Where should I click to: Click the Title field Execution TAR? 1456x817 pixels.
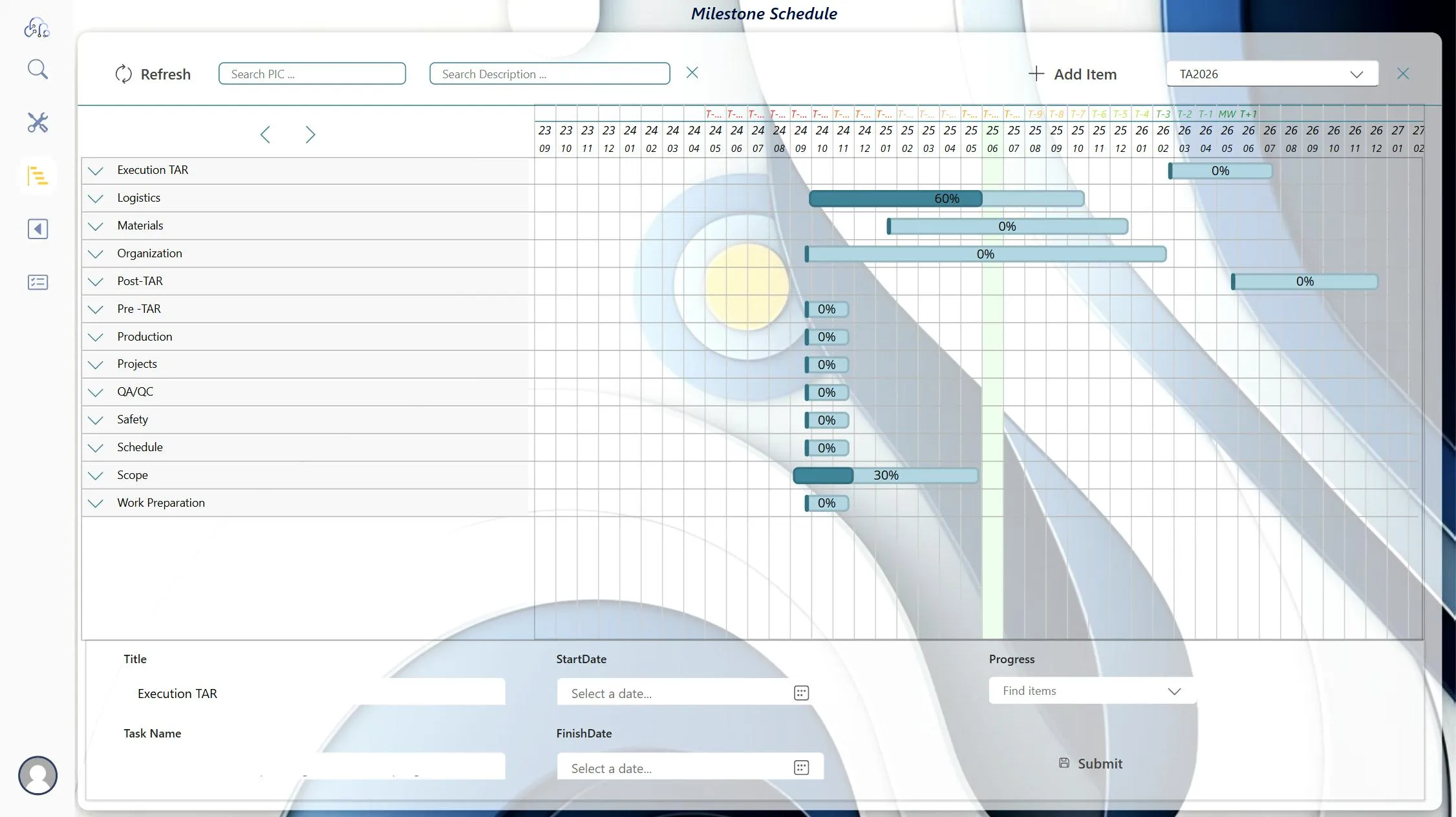click(x=314, y=693)
